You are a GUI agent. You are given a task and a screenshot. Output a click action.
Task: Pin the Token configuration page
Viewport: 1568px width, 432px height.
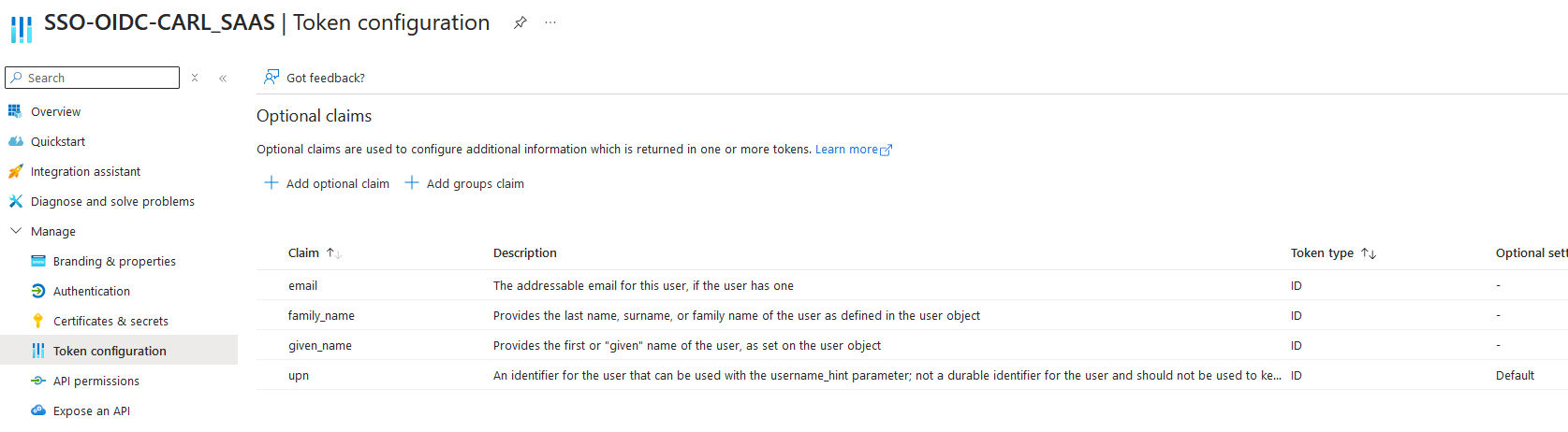pyautogui.click(x=520, y=22)
